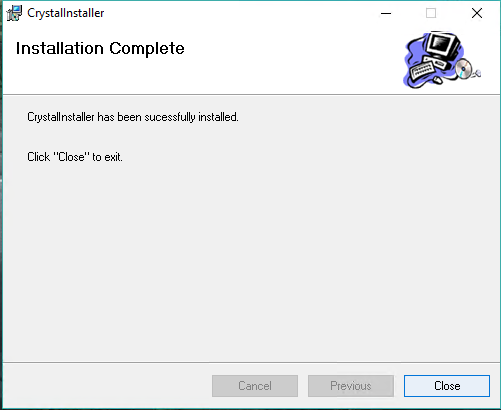Click the footer area left of Cancel
Screen dimensions: 501x410
tap(107, 386)
